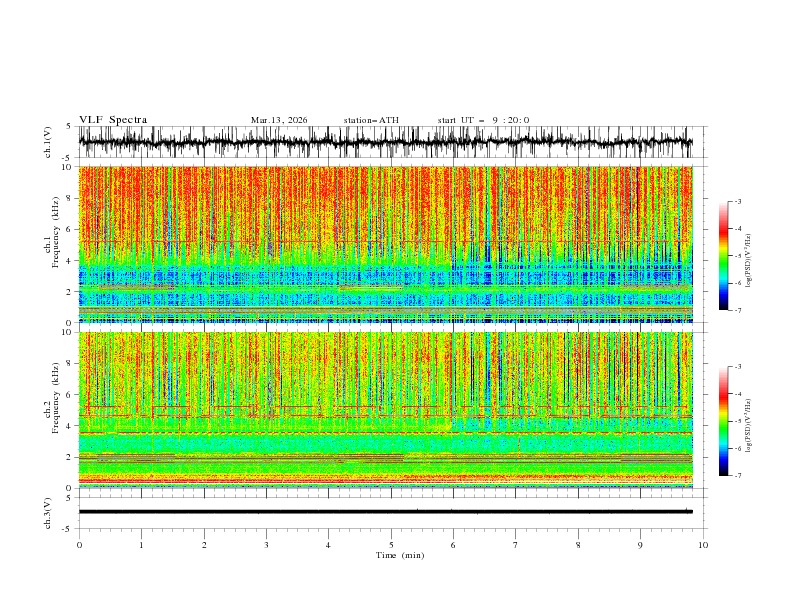Viewport: 792px width, 612px height.
Task: Click the "2" kHz tick on ch.1 spectrogram
Action: pyautogui.click(x=68, y=292)
